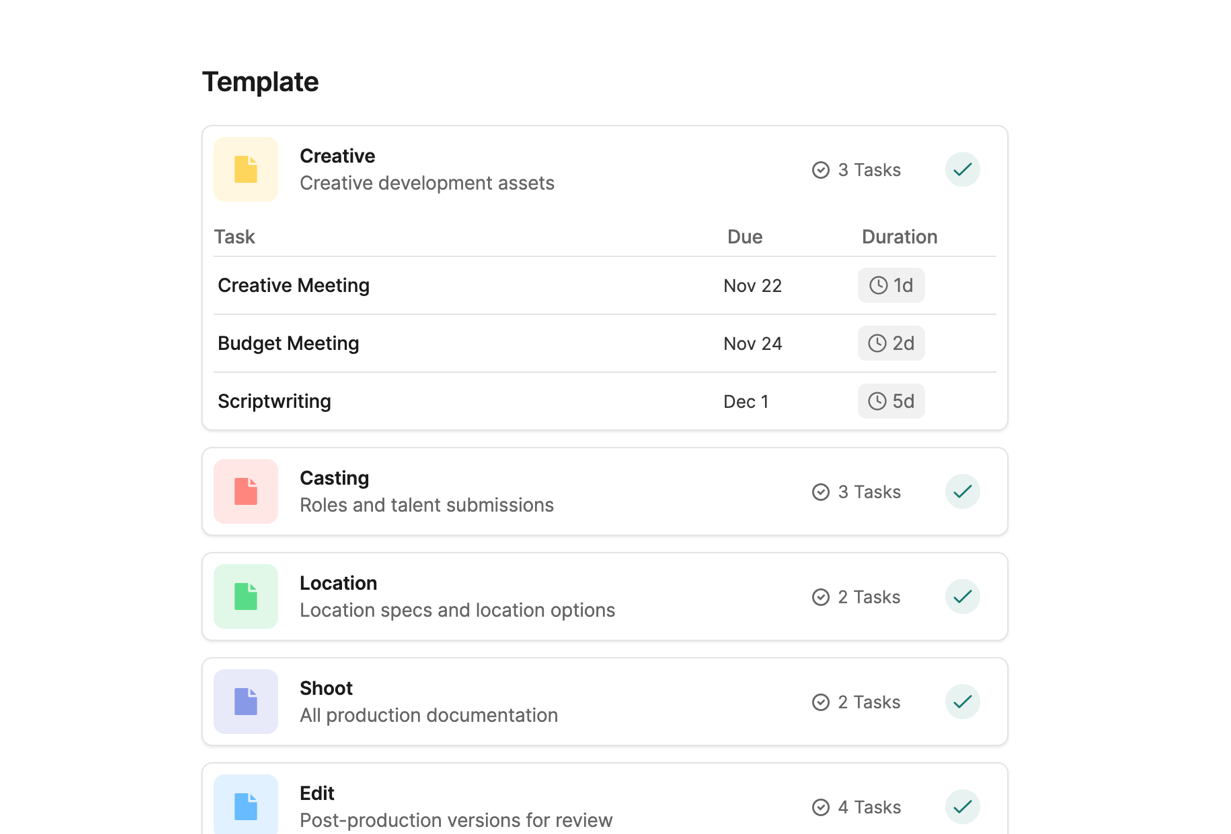Viewport: 1231px width, 834px height.
Task: Click the yellow Creative file icon
Action: [246, 170]
